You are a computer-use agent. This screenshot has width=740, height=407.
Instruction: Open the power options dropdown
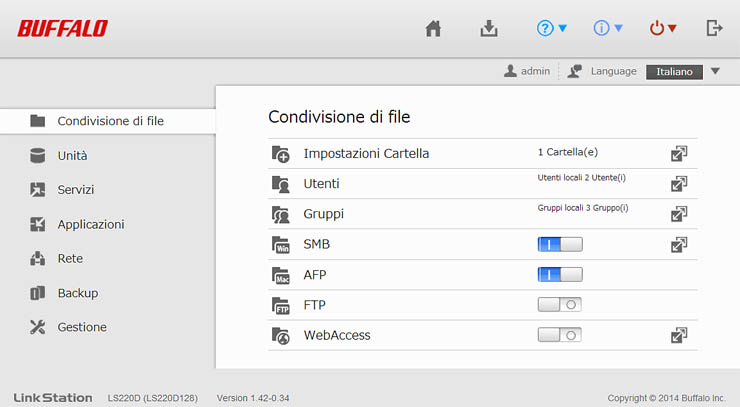click(x=663, y=29)
